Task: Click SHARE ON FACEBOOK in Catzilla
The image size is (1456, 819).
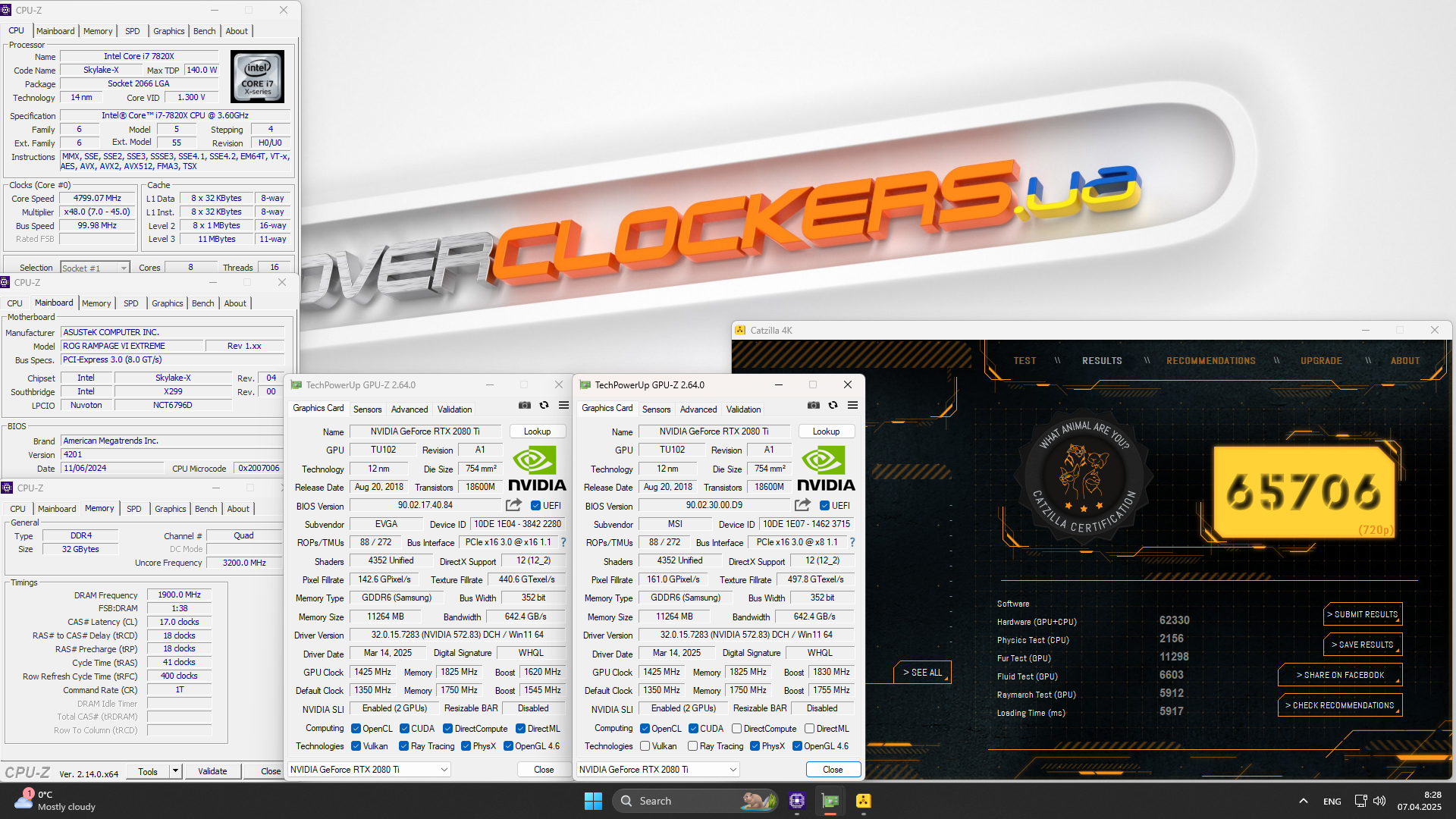Action: pos(1340,675)
